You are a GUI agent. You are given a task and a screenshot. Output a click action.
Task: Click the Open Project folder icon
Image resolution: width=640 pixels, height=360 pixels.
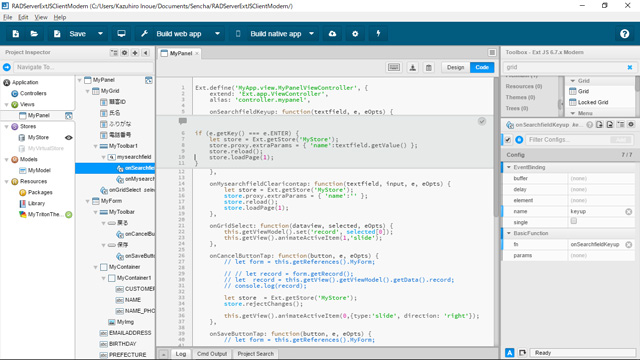coord(34,34)
